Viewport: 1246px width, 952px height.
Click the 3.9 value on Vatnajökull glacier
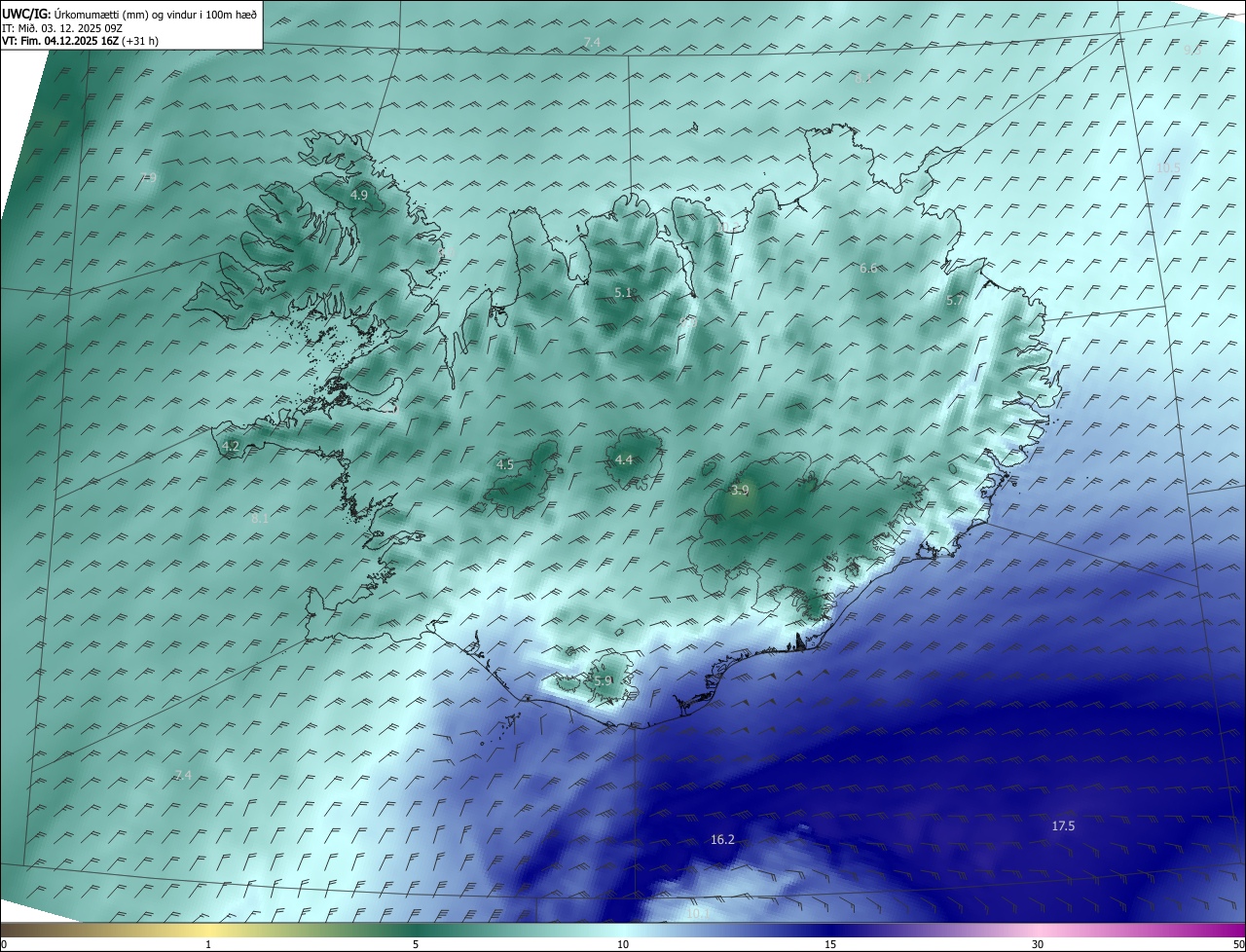[740, 490]
